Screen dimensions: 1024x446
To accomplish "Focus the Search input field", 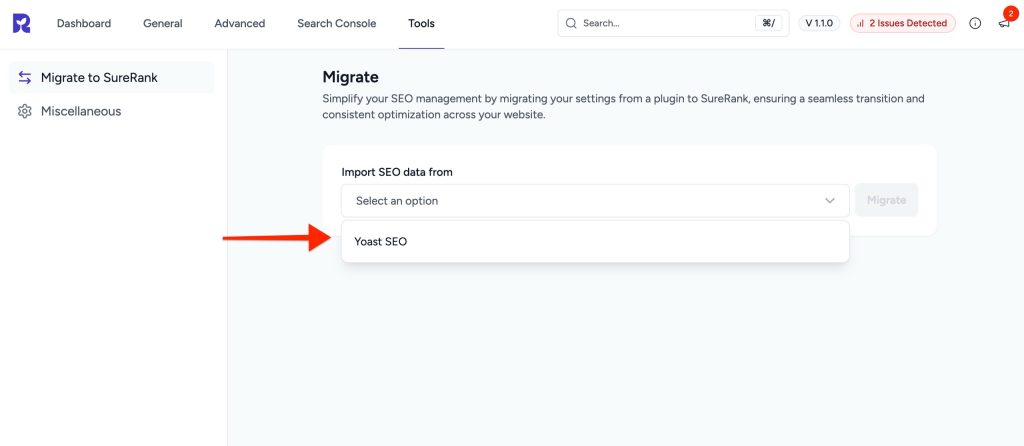I will (x=673, y=24).
